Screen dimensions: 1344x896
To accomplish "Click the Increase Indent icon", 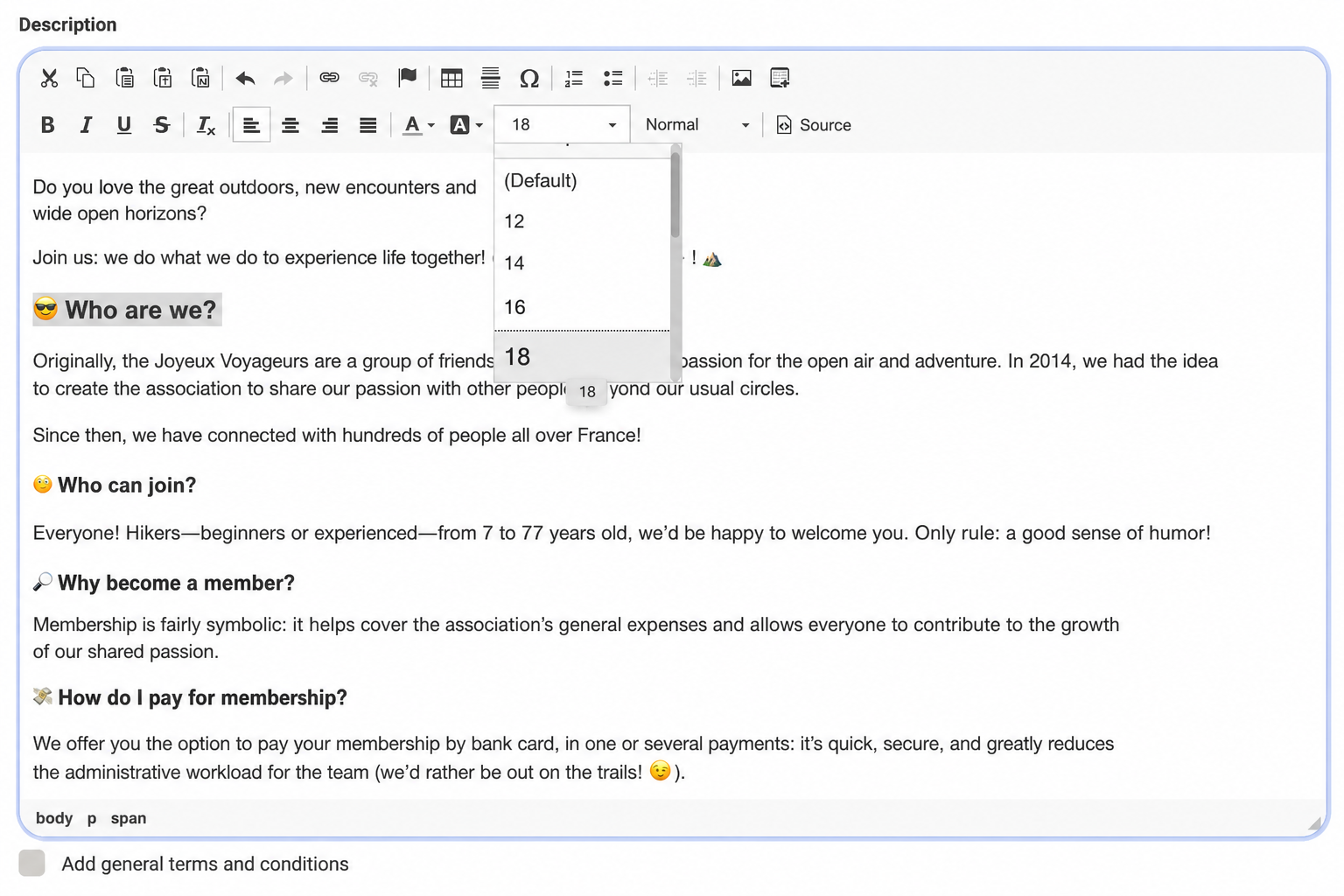I will [696, 78].
